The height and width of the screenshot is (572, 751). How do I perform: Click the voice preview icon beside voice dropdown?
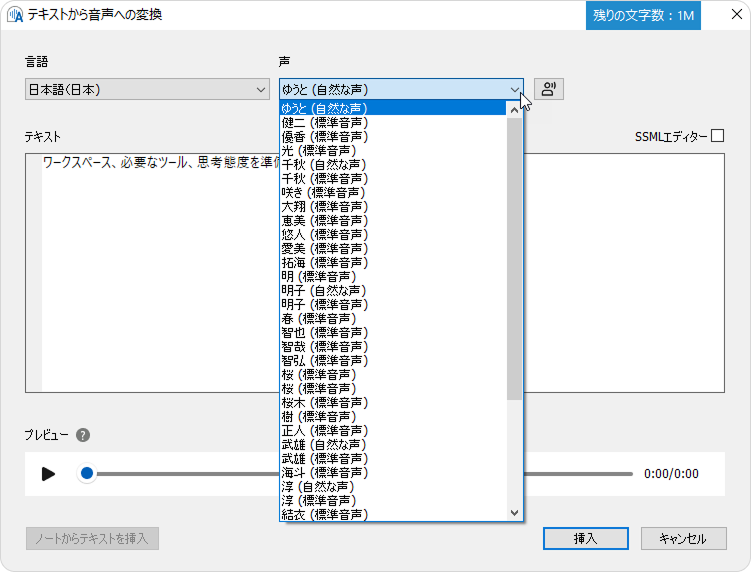[549, 89]
